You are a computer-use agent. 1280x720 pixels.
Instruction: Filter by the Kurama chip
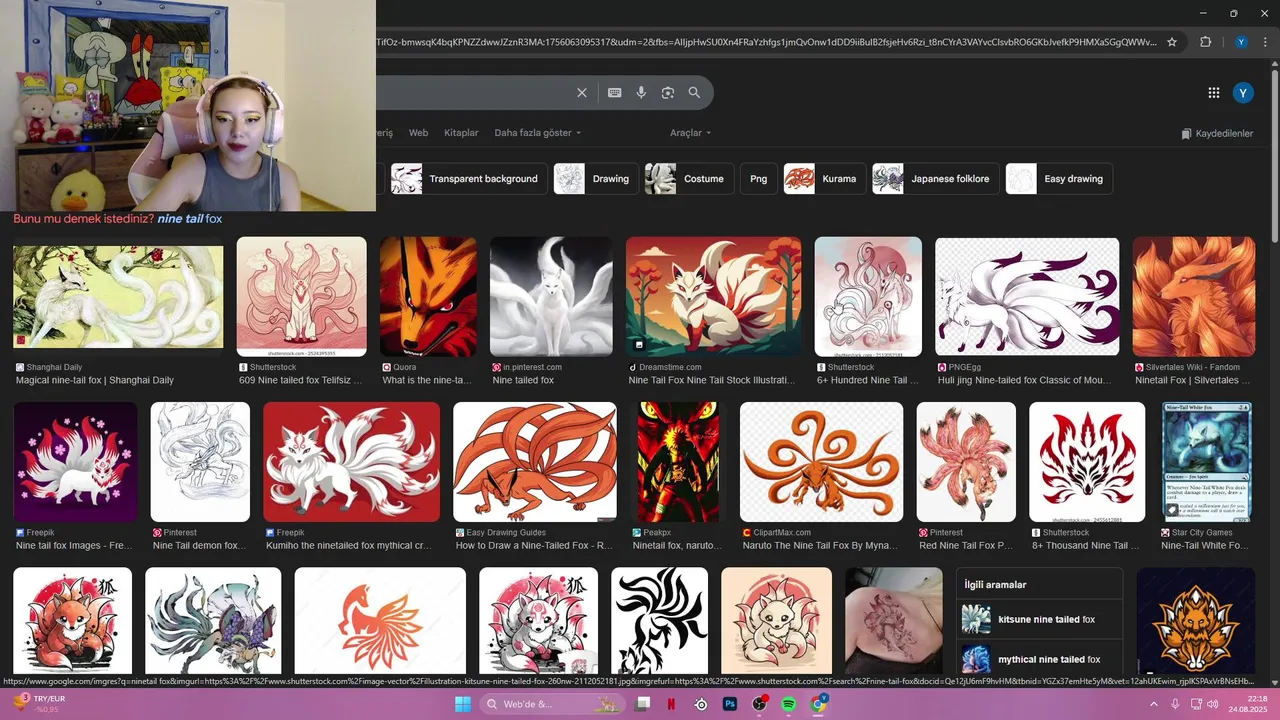(x=825, y=179)
